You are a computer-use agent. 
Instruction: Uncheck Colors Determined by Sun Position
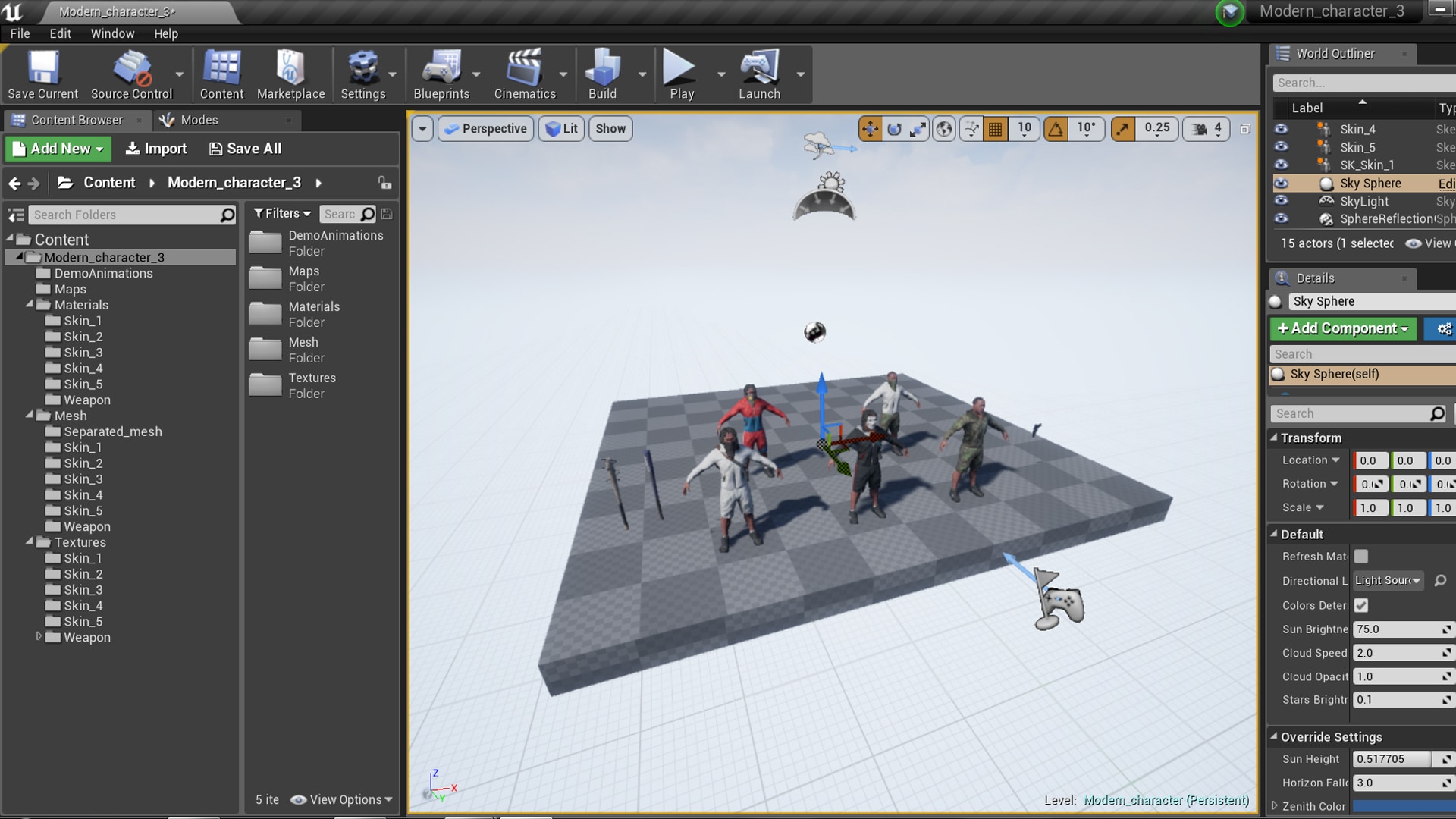1361,605
